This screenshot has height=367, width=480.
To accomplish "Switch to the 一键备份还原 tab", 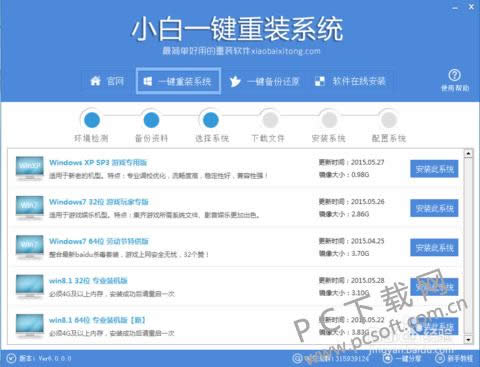I will [x=264, y=81].
